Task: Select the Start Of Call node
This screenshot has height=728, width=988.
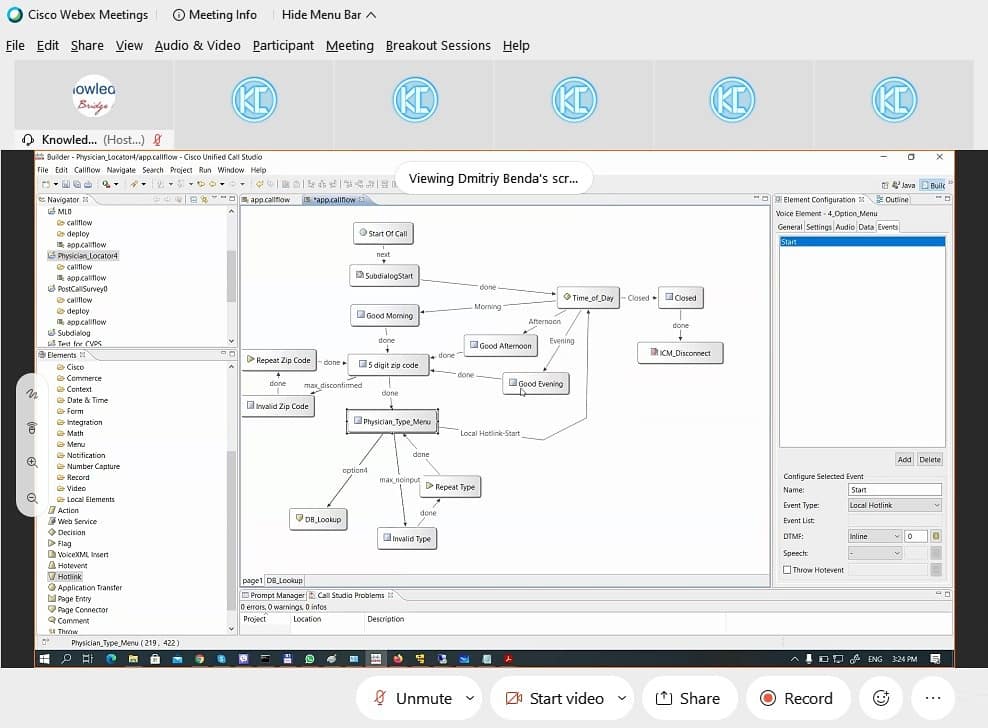Action: [383, 233]
